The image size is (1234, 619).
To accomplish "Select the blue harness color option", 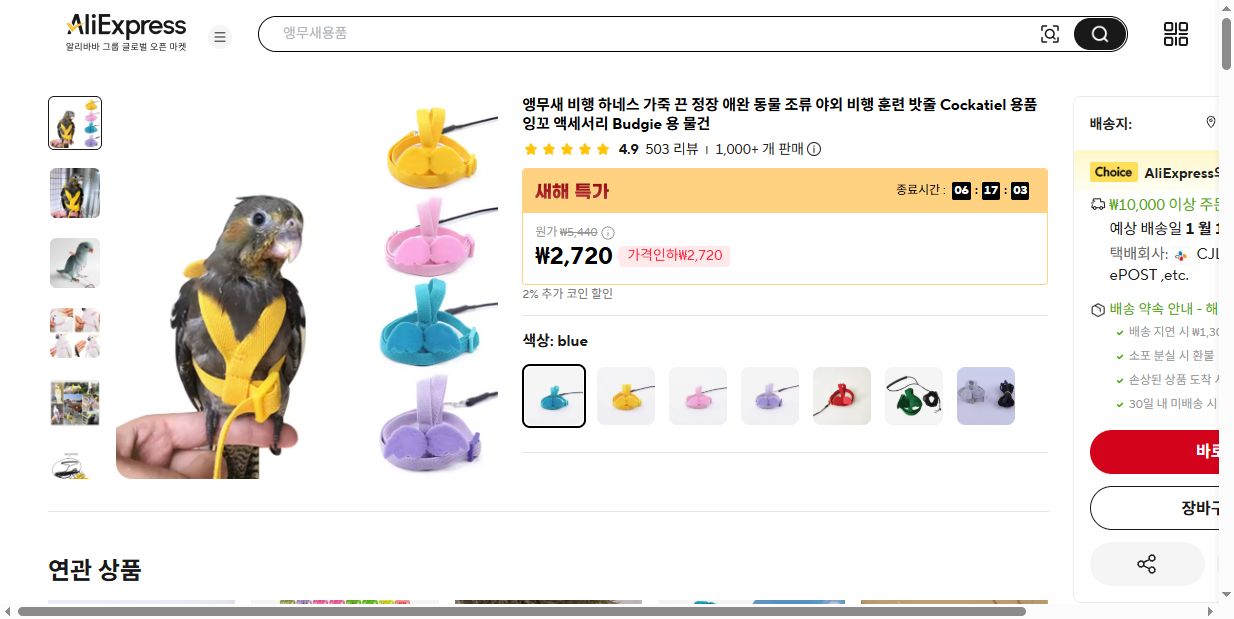I will pos(554,396).
